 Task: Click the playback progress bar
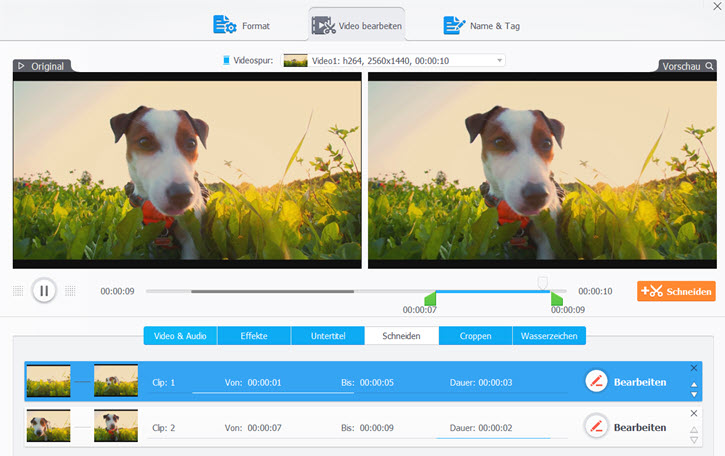pos(356,291)
